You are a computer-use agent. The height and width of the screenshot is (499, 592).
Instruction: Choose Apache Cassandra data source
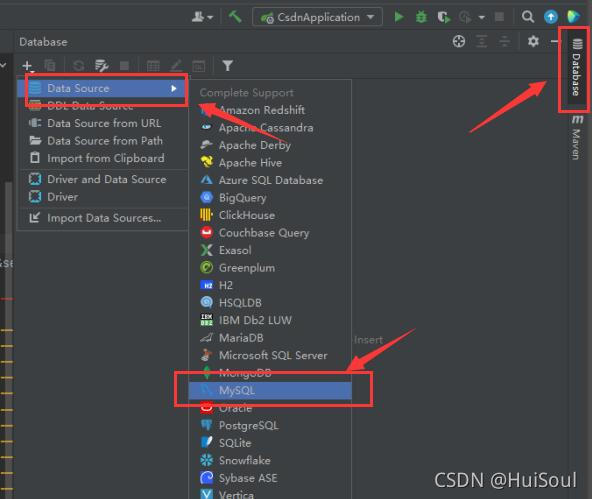point(270,128)
